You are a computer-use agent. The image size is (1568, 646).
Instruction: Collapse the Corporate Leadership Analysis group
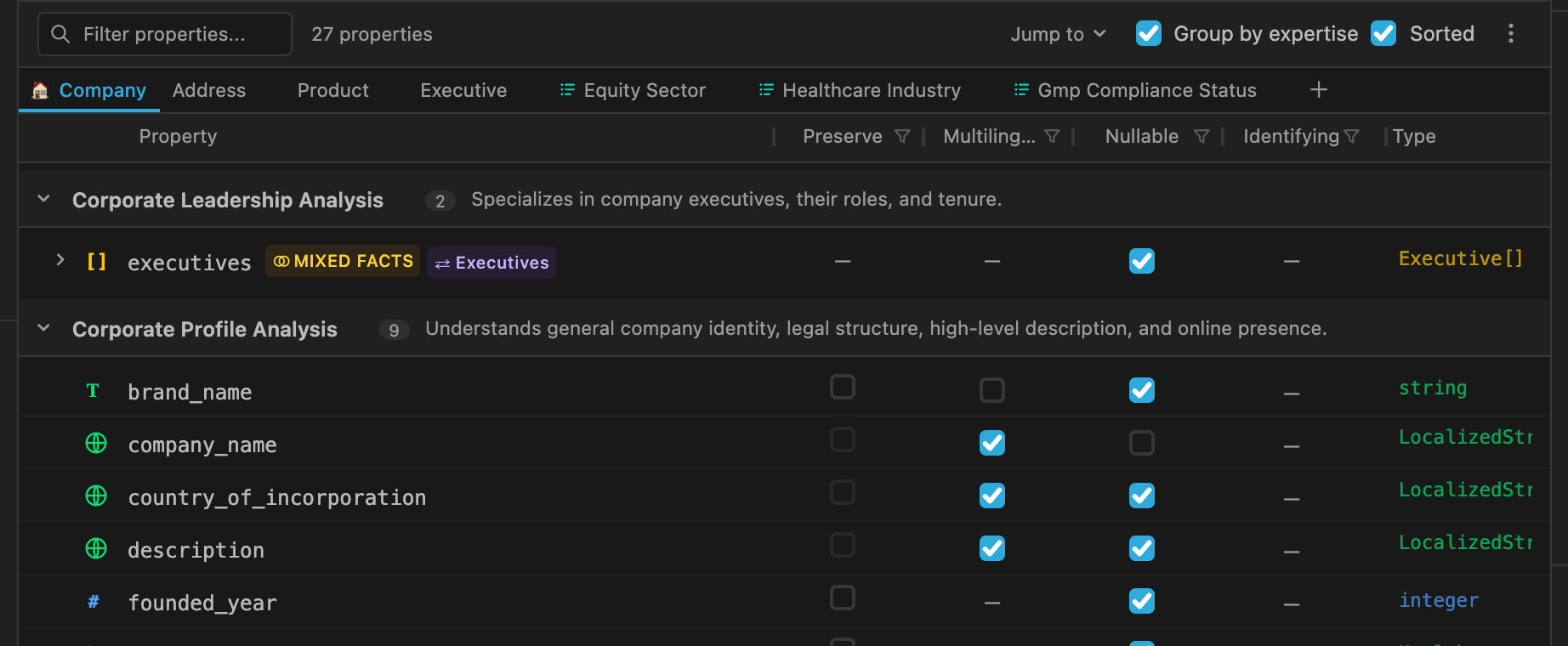pos(43,199)
